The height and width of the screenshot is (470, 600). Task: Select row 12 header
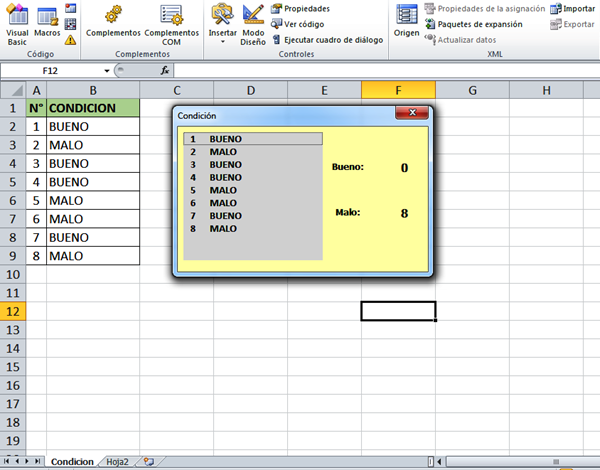pos(13,312)
